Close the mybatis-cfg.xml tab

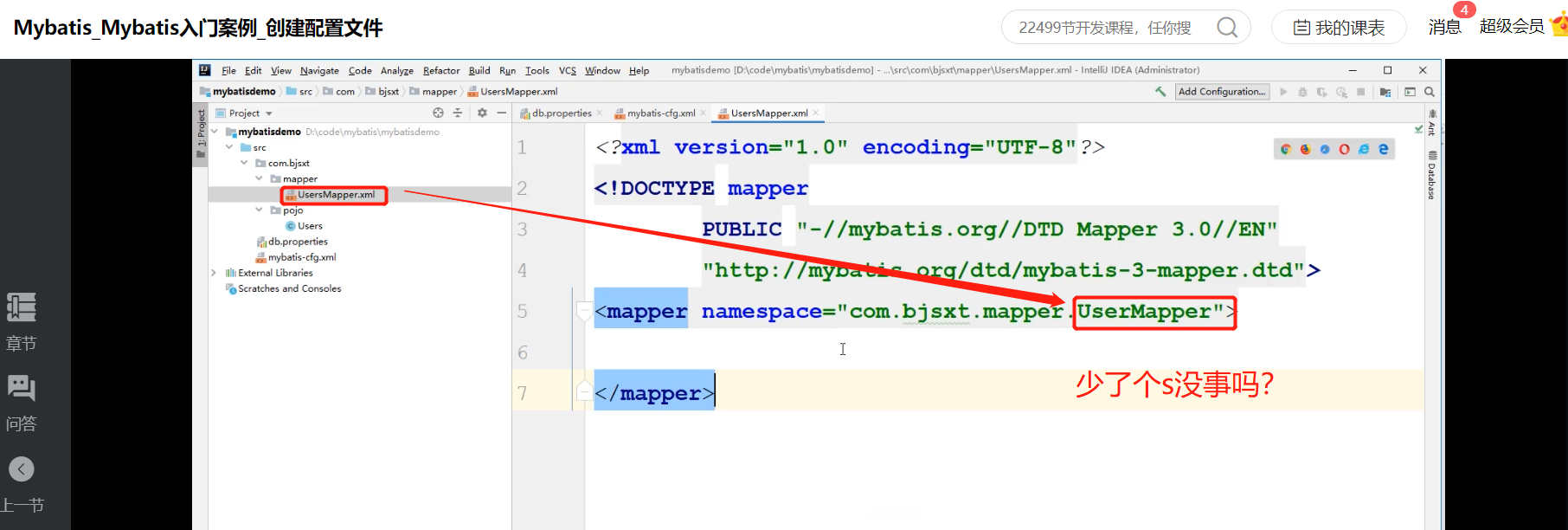pos(703,113)
